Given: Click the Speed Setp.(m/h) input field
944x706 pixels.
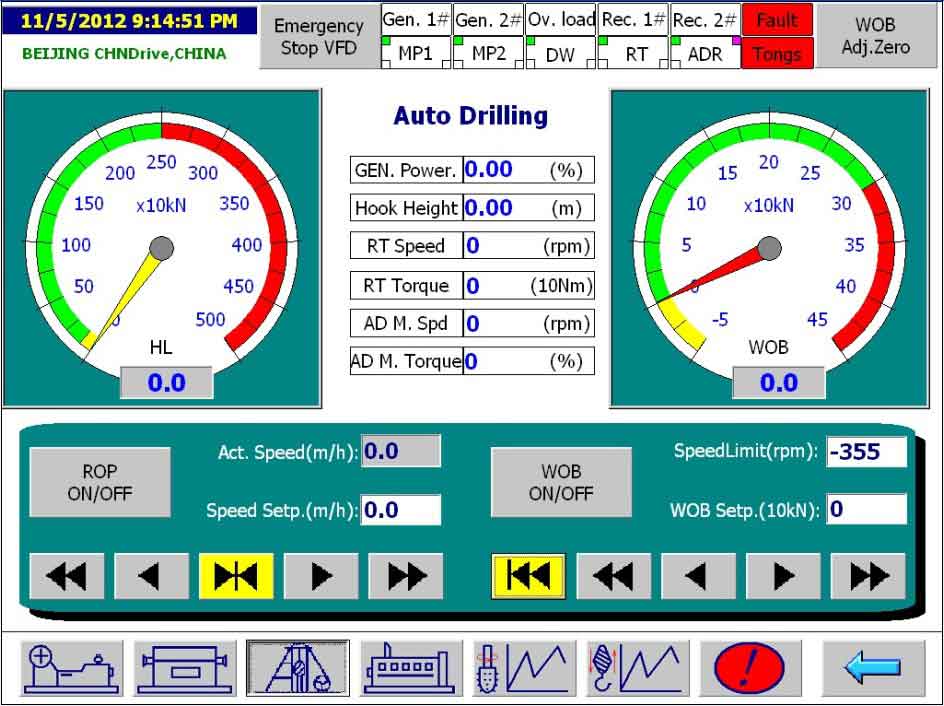Looking at the screenshot, I should pyautogui.click(x=400, y=510).
